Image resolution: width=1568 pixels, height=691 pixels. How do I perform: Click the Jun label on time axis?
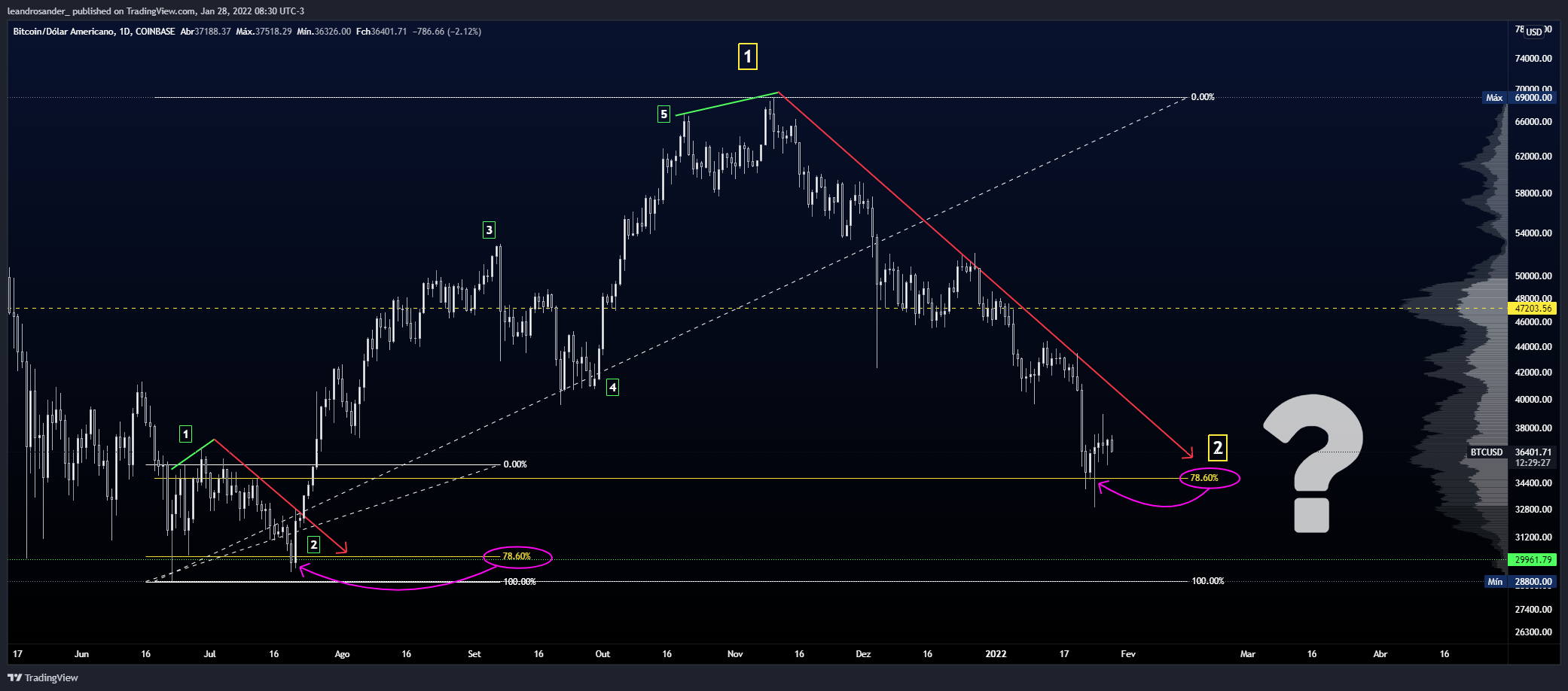(x=81, y=654)
